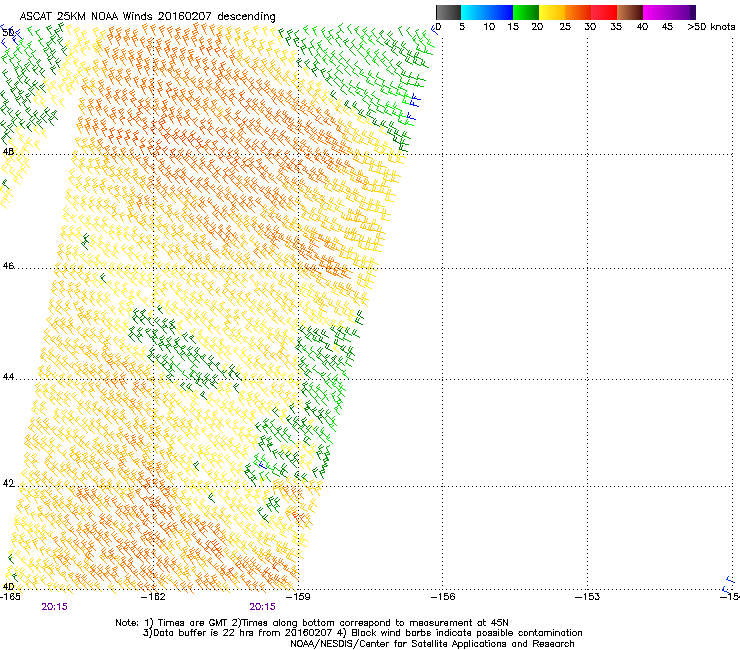Click the latitude label '48'
This screenshot has width=740, height=650.
coord(8,152)
